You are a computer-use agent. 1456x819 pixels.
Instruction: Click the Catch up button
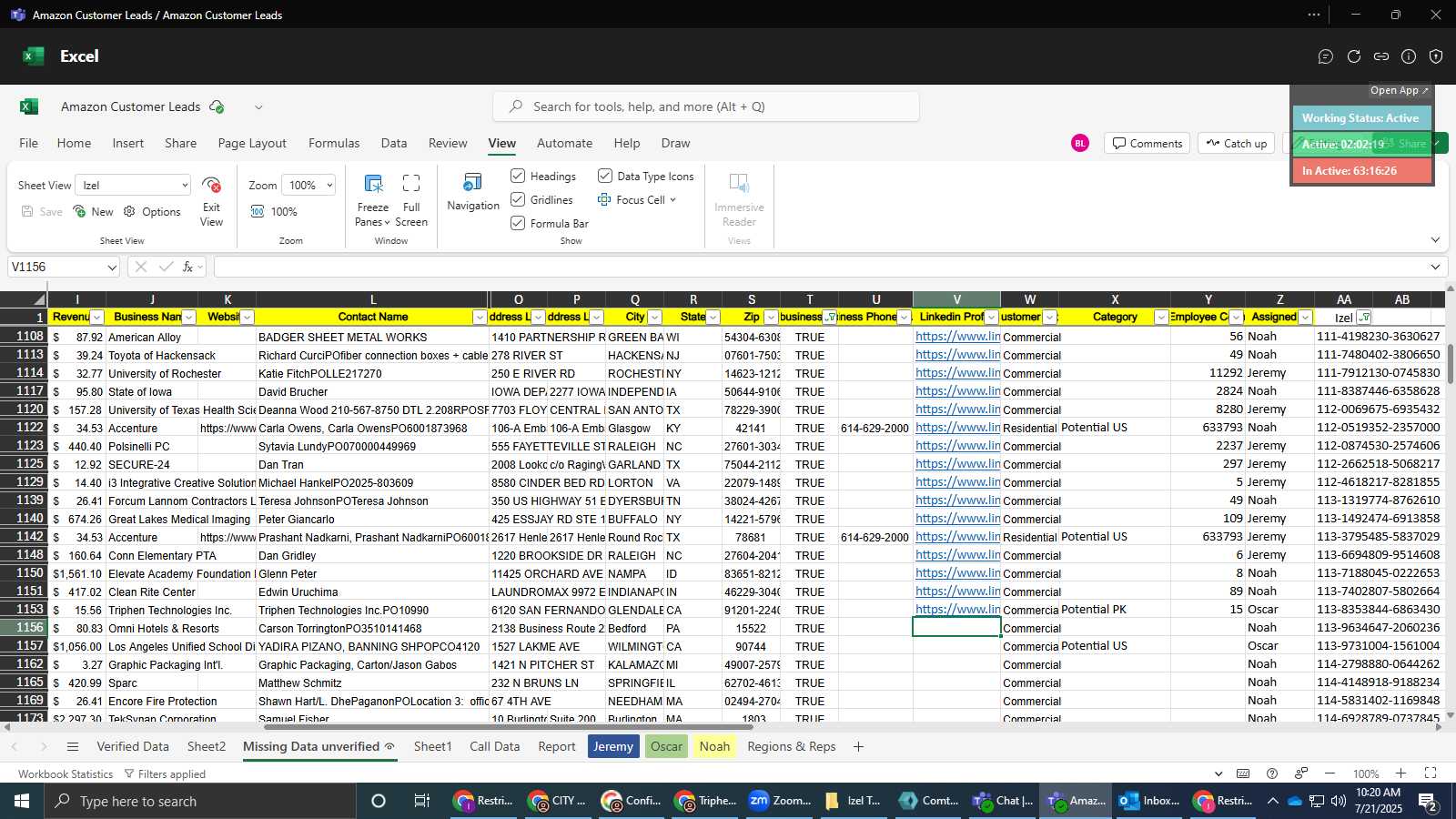[1237, 143]
